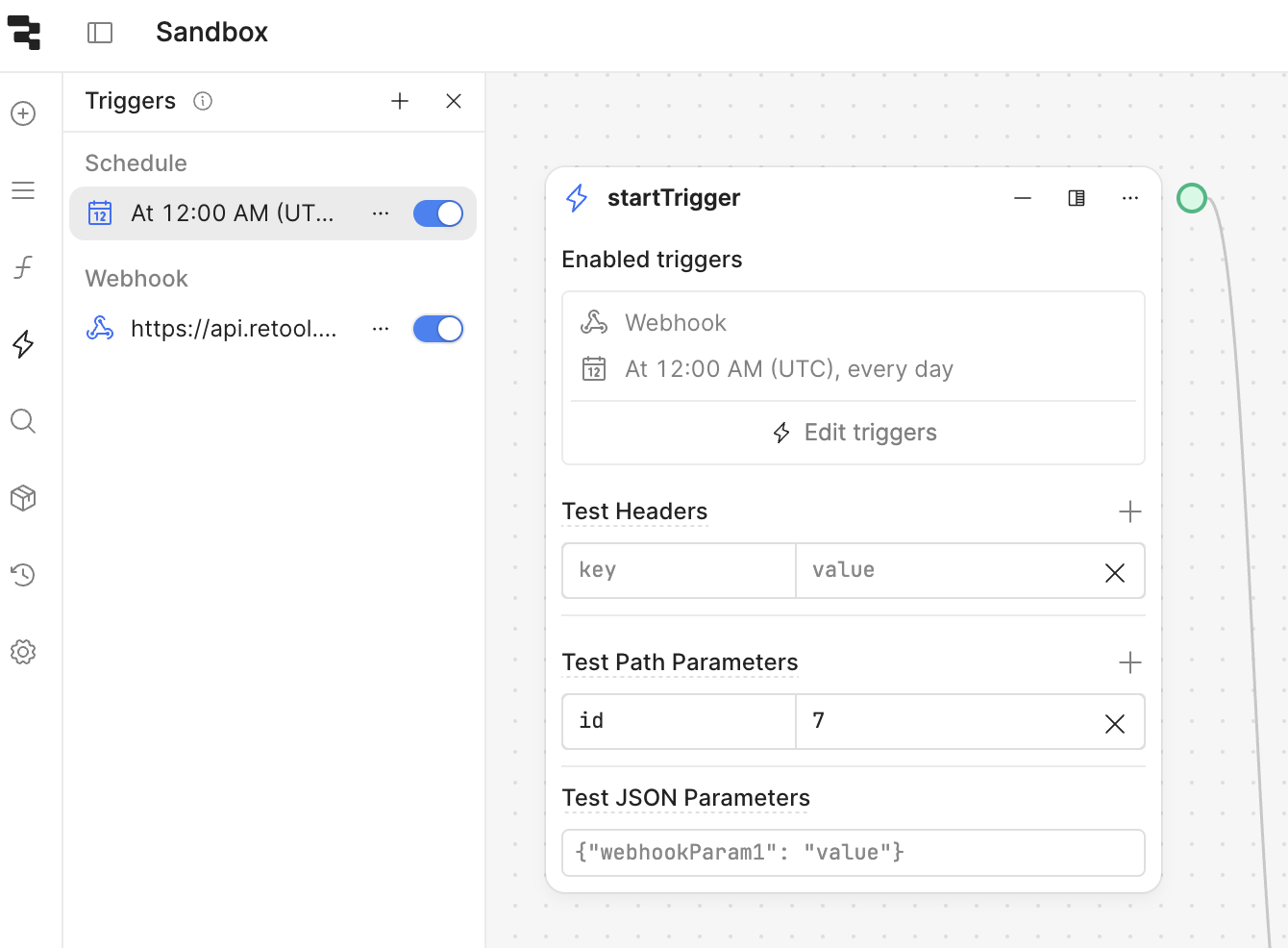1288x948 pixels.
Task: Open the schedule trigger's three-dot menu
Action: pos(381,213)
